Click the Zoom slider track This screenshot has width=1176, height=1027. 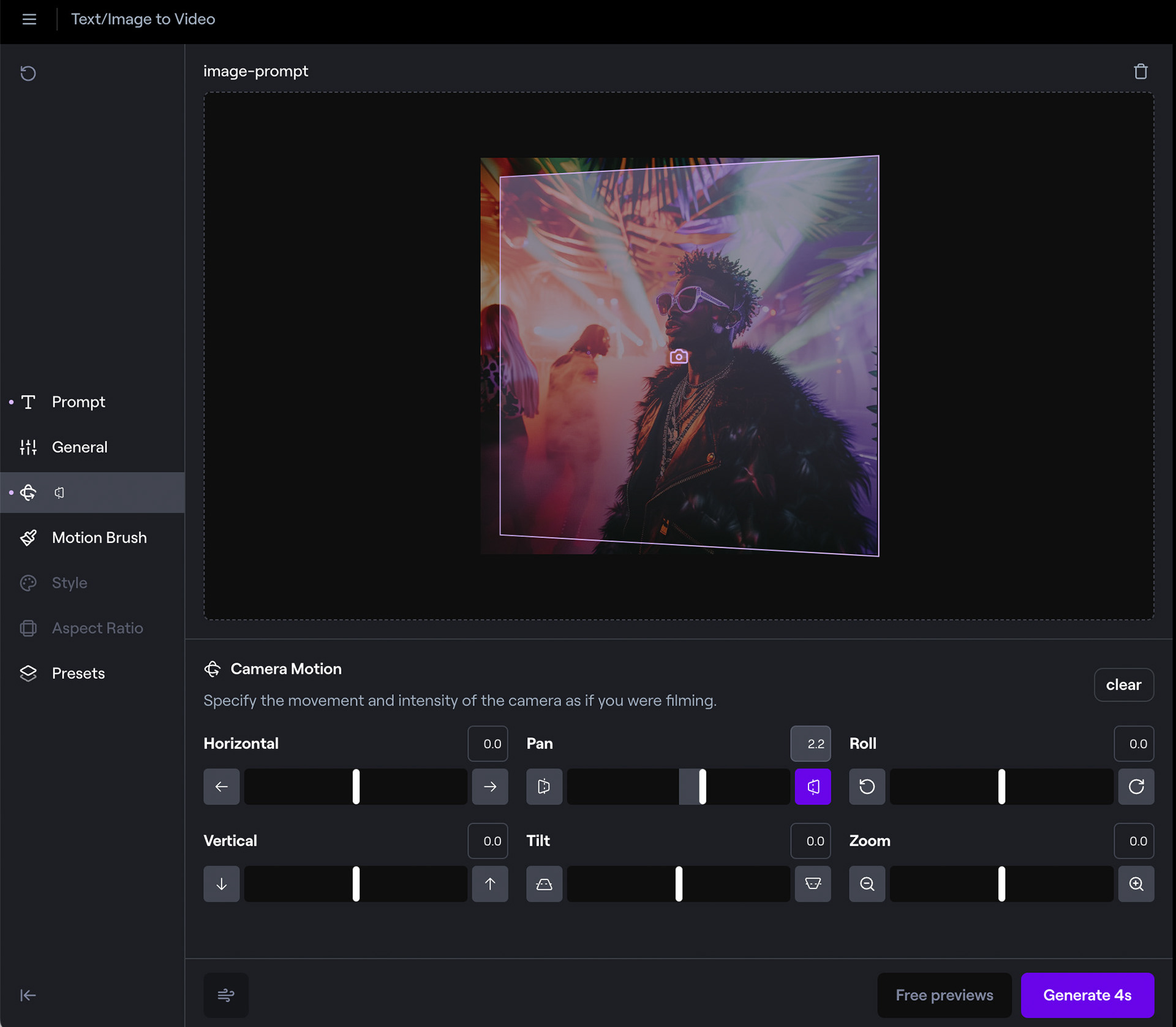pyautogui.click(x=1001, y=884)
